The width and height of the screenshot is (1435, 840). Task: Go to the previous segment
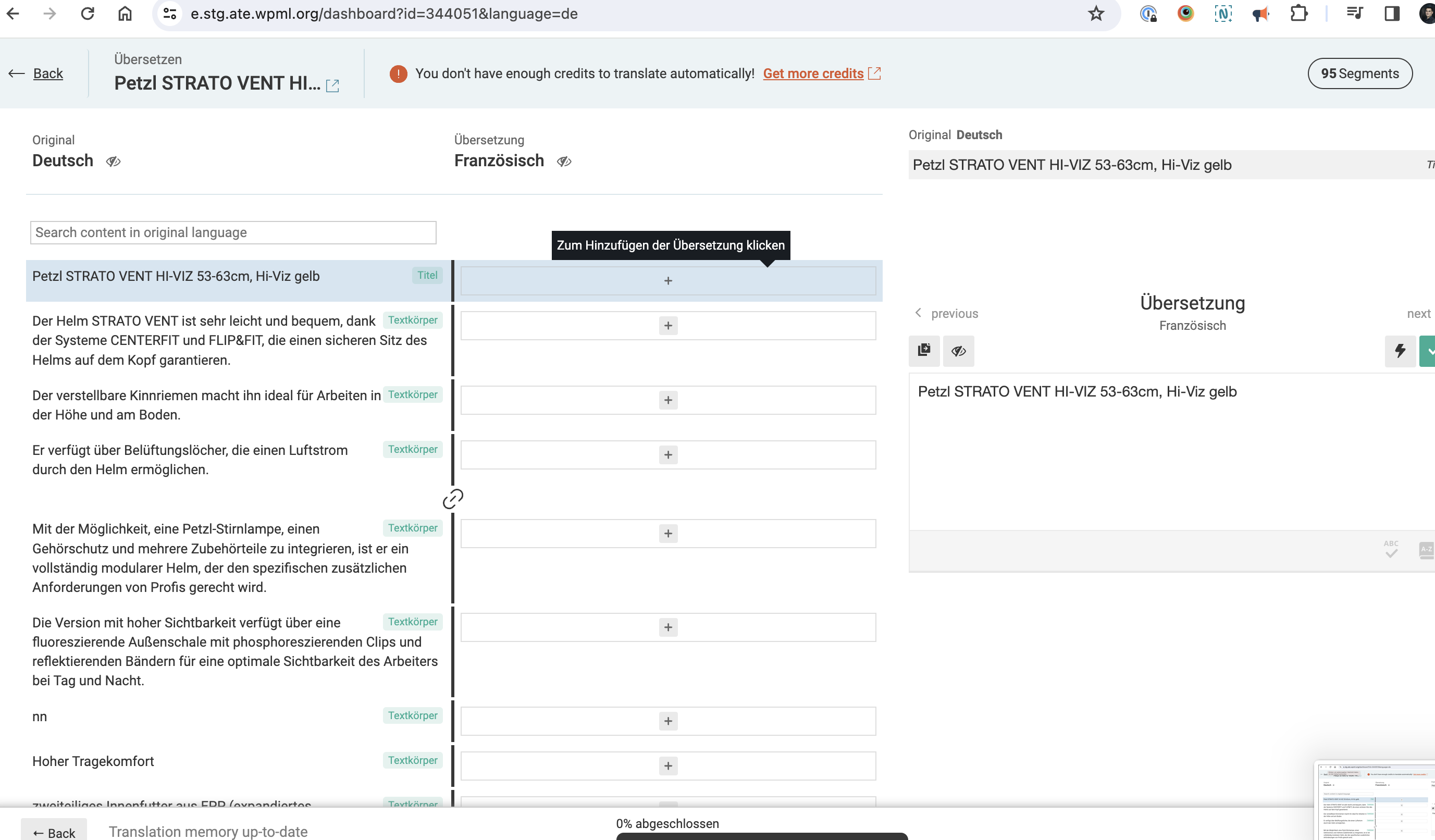point(946,313)
